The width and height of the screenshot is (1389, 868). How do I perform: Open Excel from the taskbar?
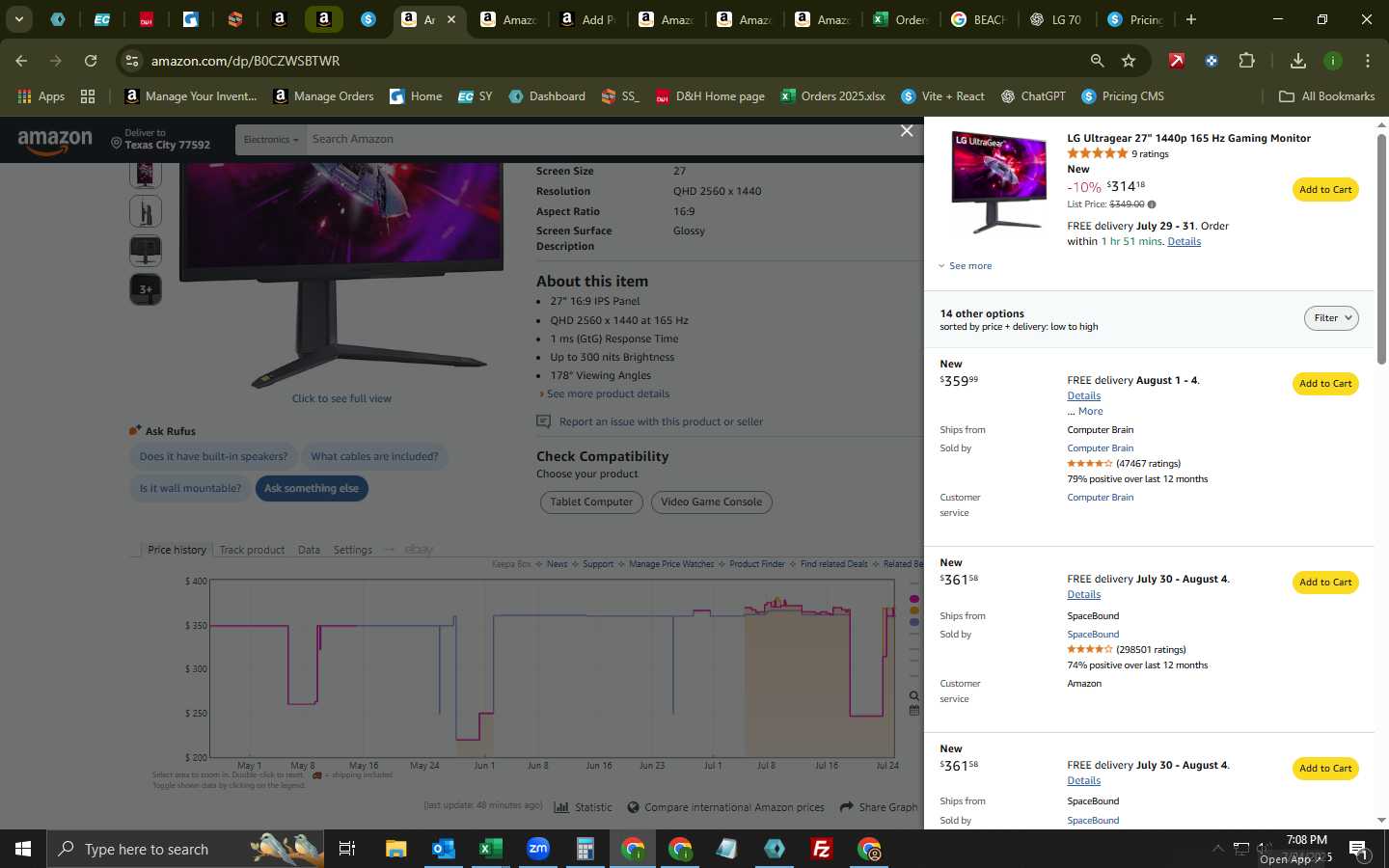[490, 849]
